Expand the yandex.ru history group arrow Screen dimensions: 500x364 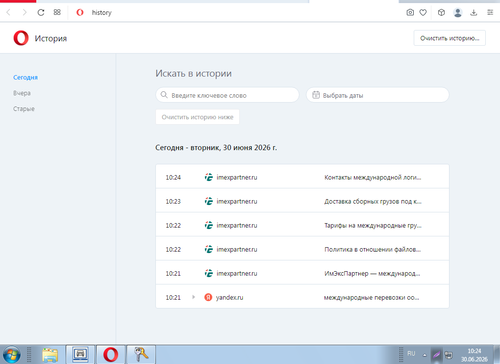tap(193, 297)
